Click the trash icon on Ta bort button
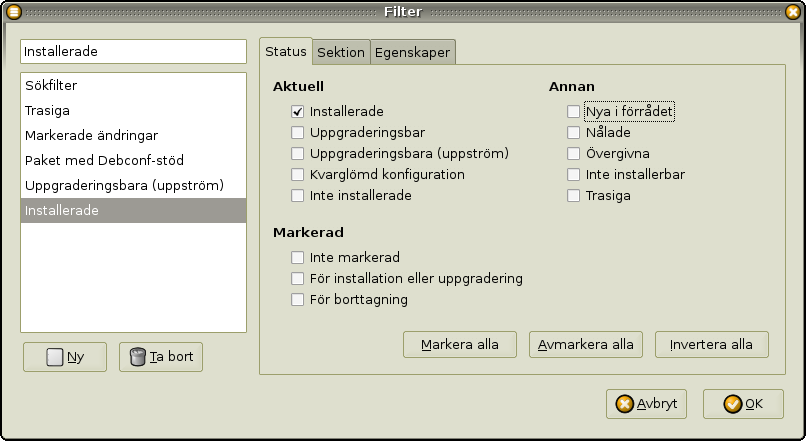This screenshot has width=806, height=441. click(x=139, y=357)
